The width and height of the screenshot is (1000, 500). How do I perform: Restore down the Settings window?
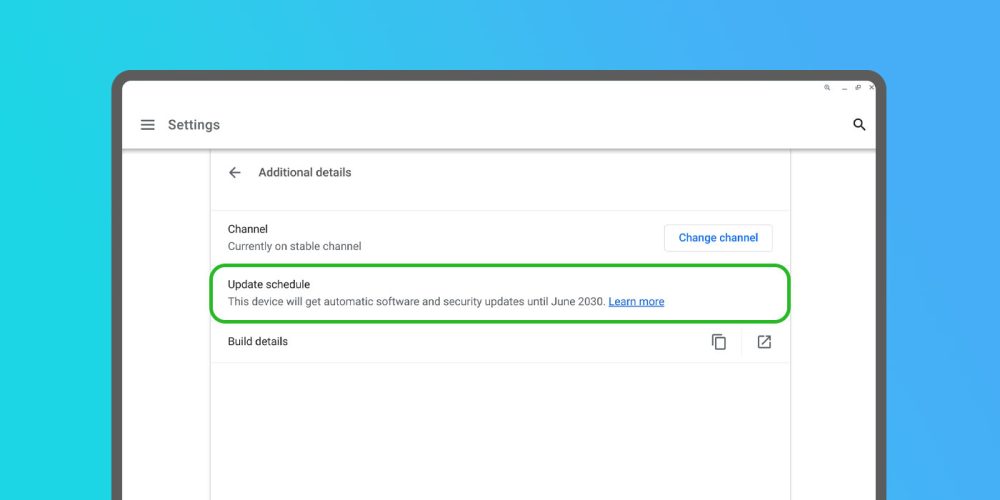pyautogui.click(x=858, y=88)
